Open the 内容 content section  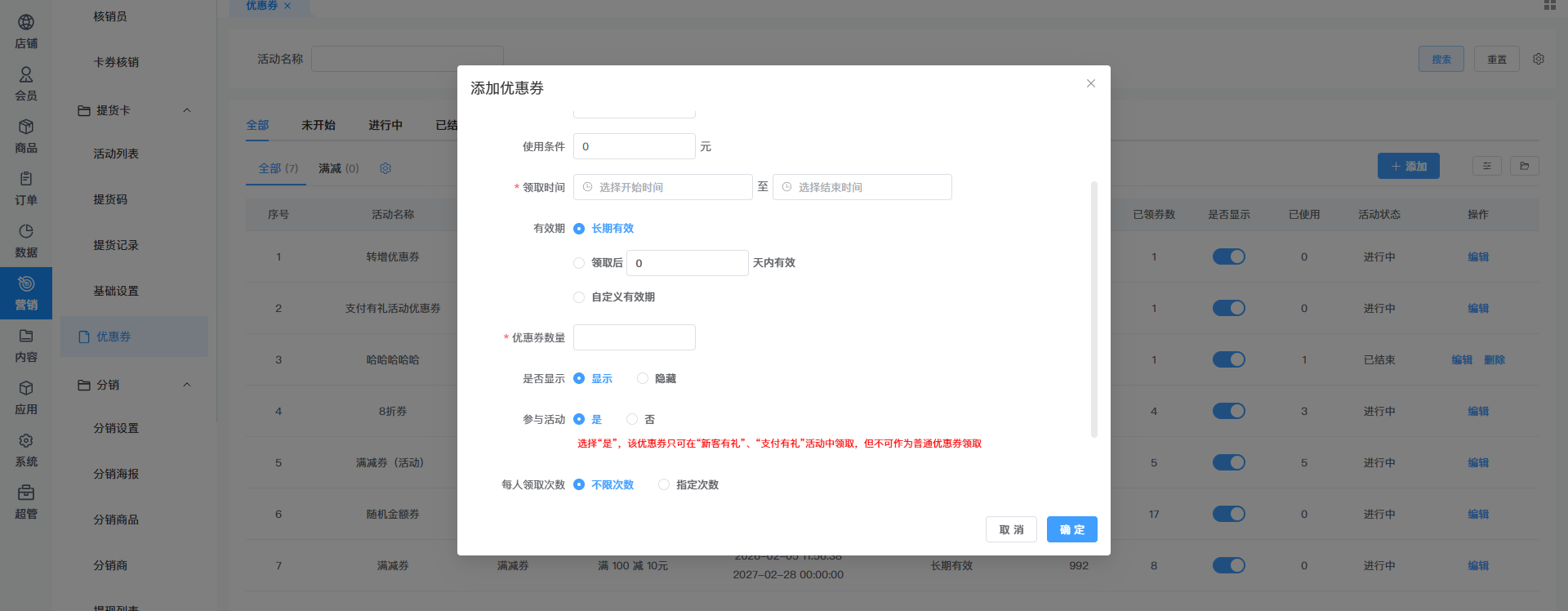click(26, 346)
